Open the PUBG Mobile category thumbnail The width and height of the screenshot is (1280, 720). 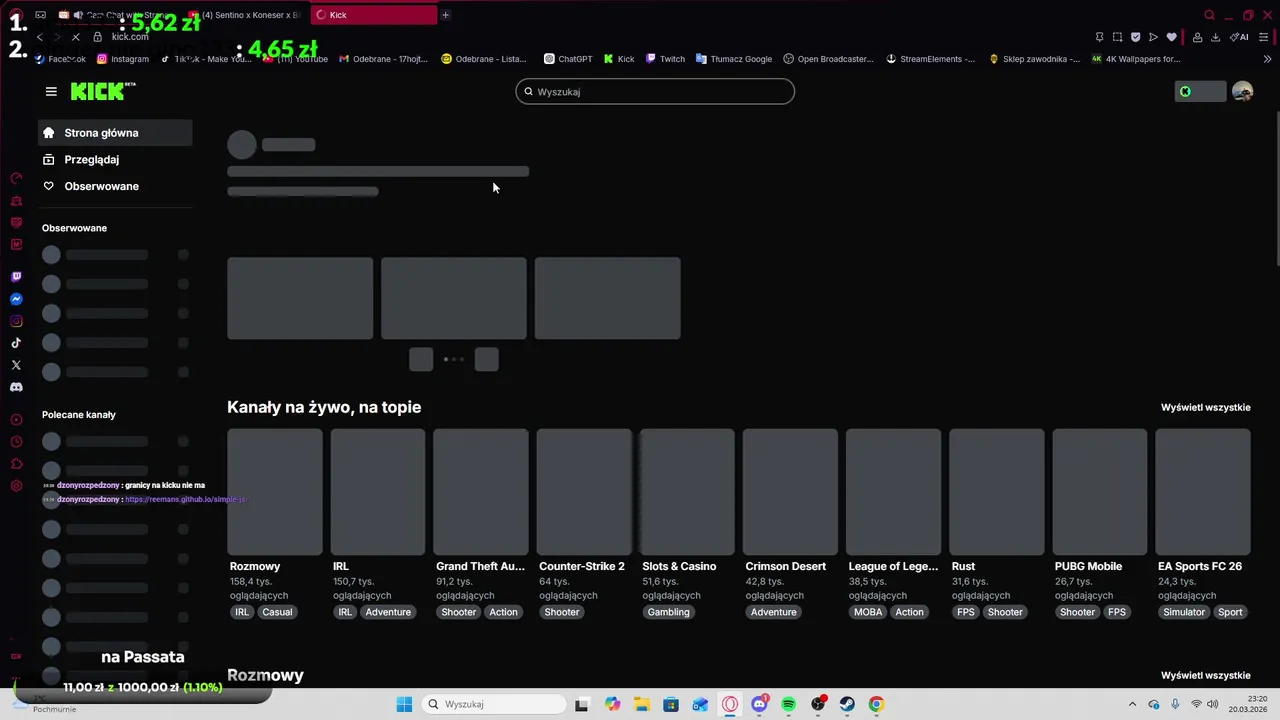point(1100,492)
